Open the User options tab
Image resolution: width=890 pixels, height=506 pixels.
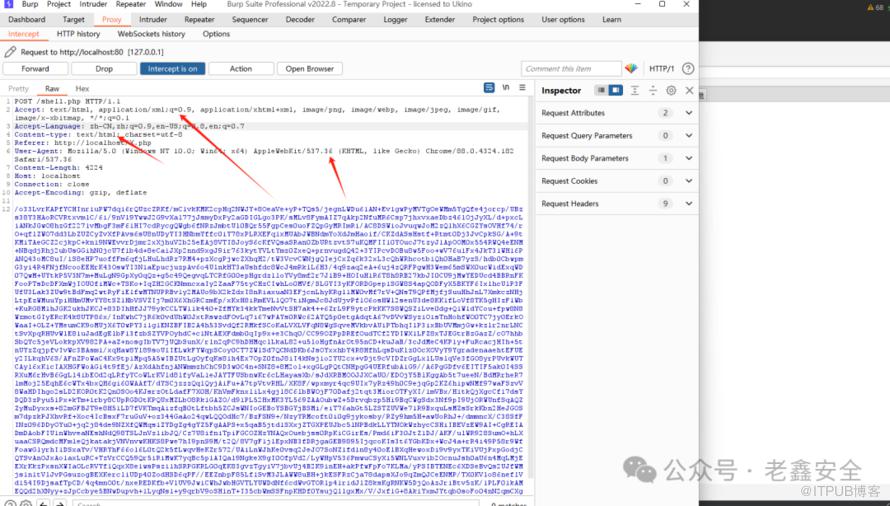click(x=563, y=19)
